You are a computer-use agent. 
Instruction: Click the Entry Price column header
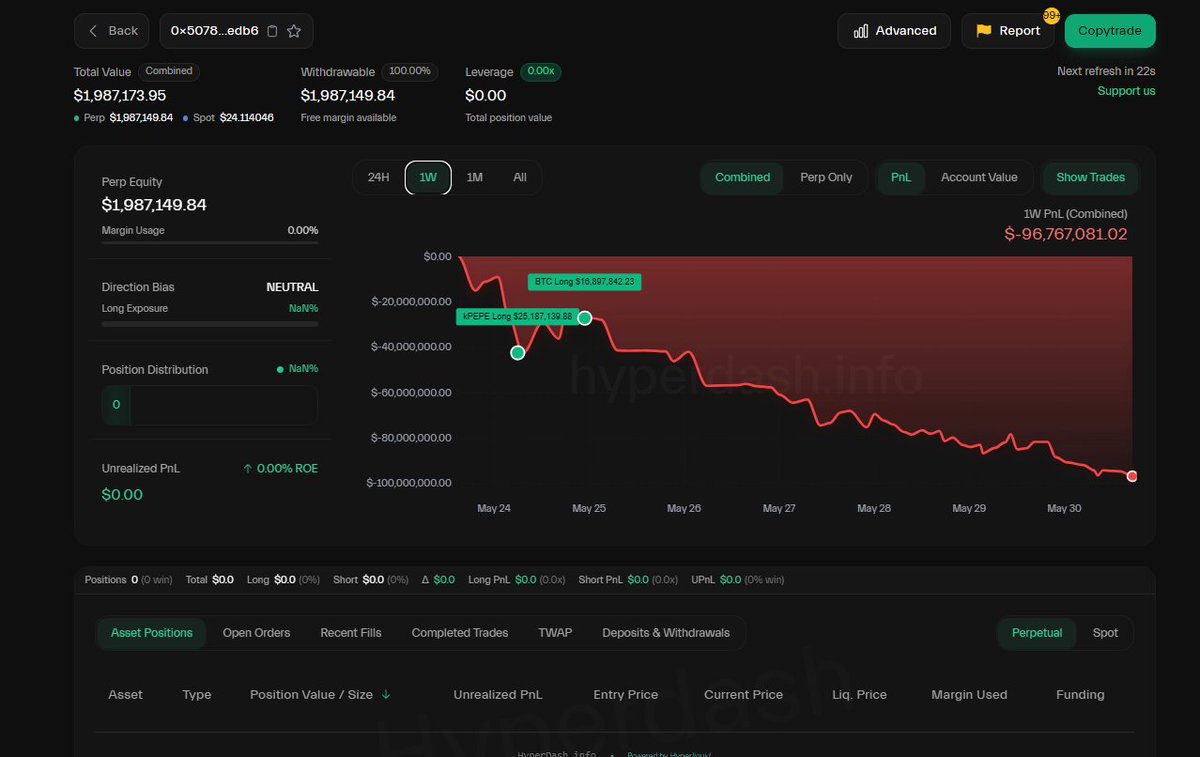point(625,695)
